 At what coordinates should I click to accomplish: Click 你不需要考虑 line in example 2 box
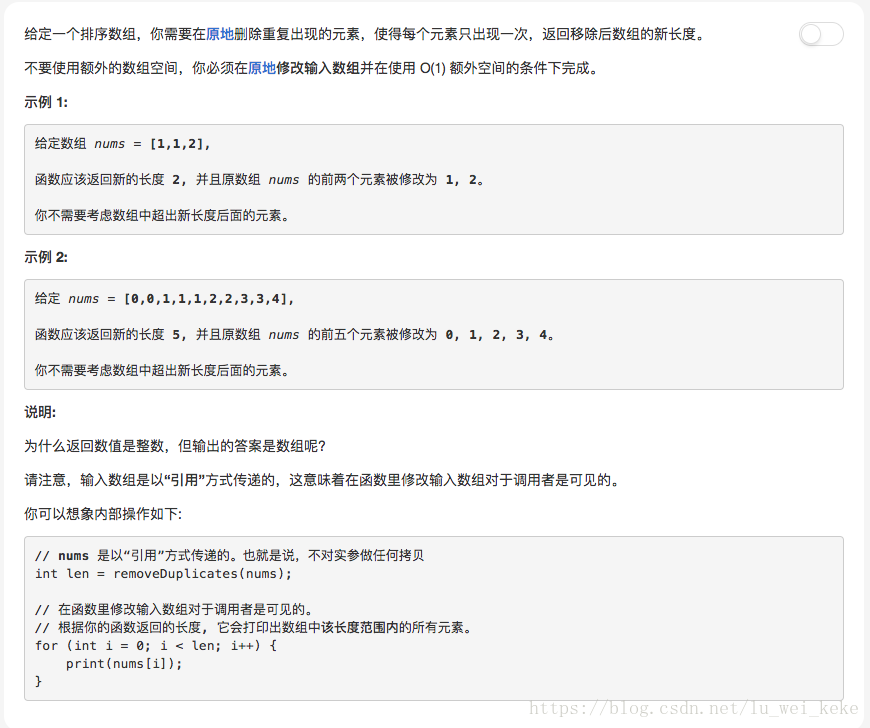[x=162, y=370]
